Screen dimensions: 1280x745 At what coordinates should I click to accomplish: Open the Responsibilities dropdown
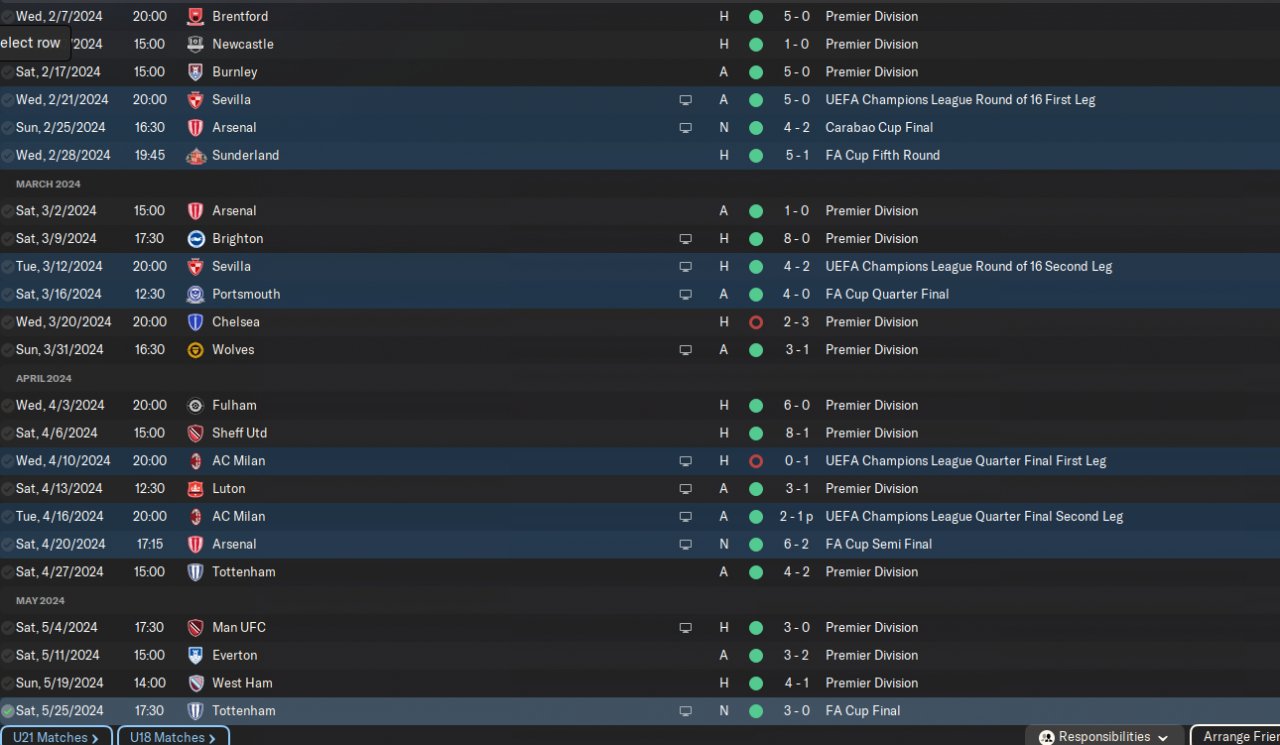point(1103,737)
